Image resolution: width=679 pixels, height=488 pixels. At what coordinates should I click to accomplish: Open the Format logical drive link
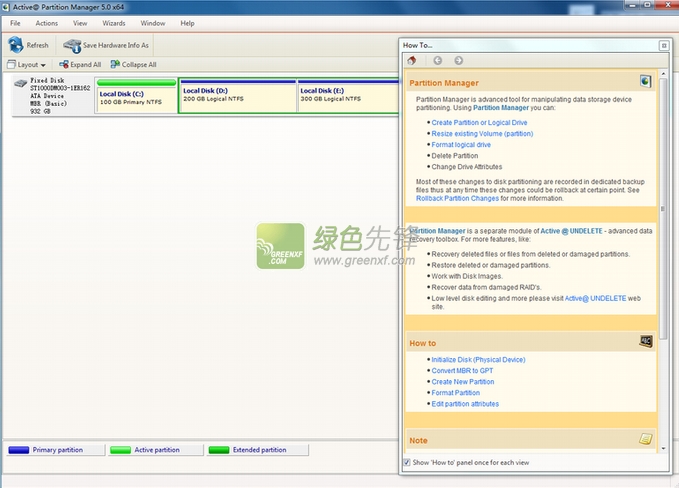tap(461, 145)
